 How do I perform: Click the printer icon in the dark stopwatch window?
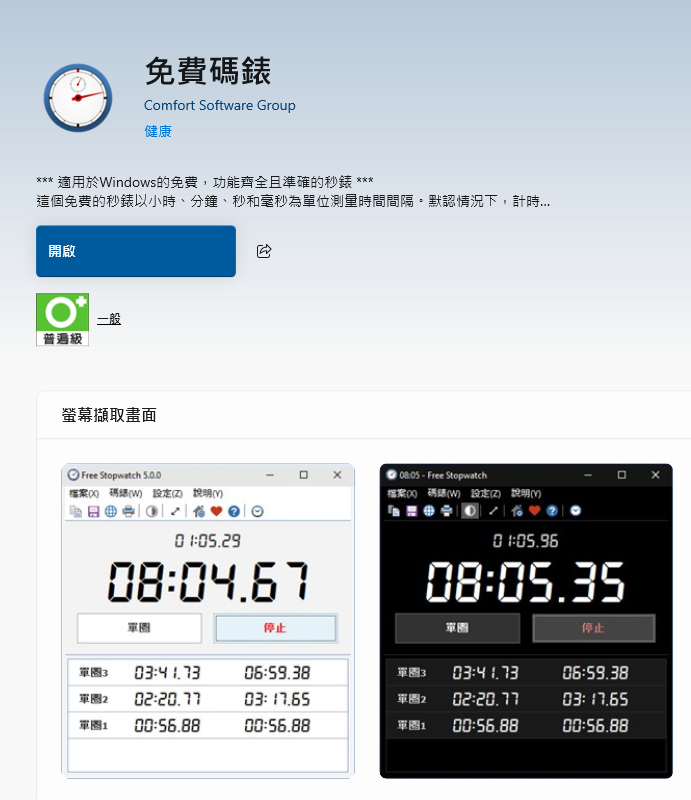[447, 511]
